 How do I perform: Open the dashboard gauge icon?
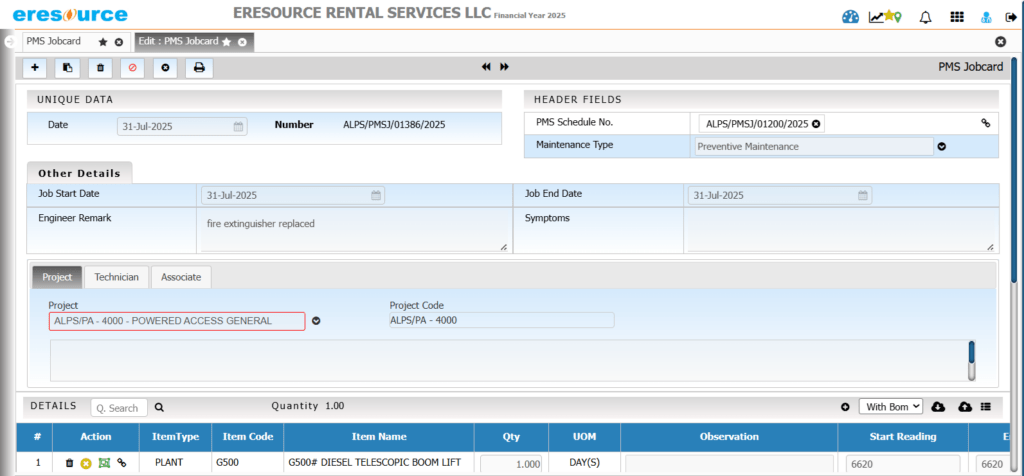click(x=851, y=17)
